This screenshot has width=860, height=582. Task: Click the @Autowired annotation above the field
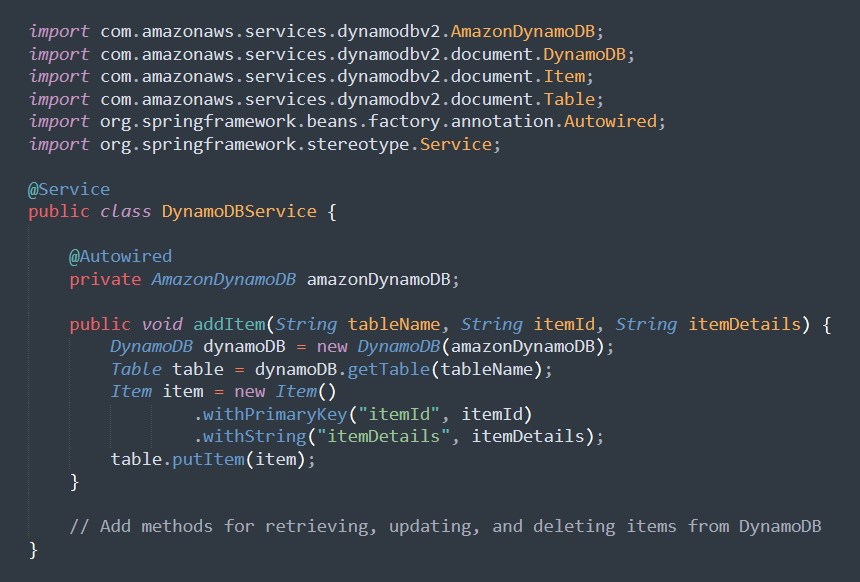click(120, 256)
